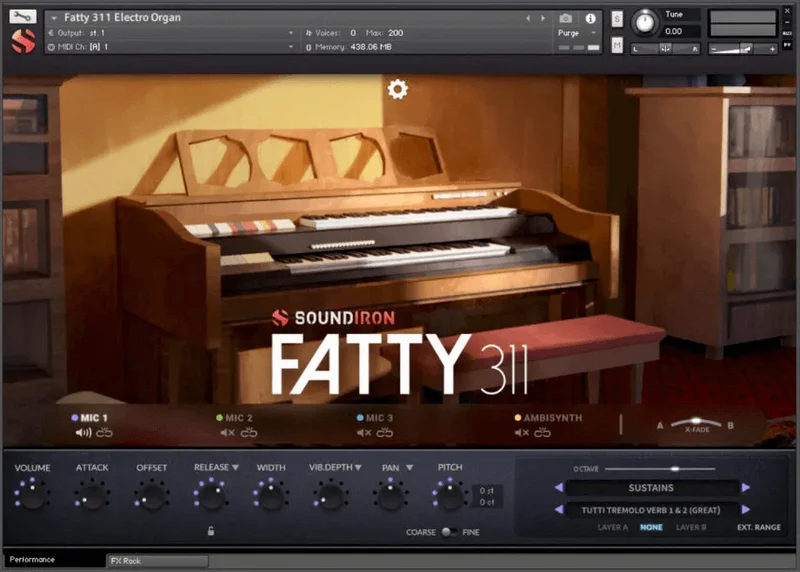Flip the COARSE/FINE pitch switch
This screenshot has height=572, width=800.
click(449, 532)
